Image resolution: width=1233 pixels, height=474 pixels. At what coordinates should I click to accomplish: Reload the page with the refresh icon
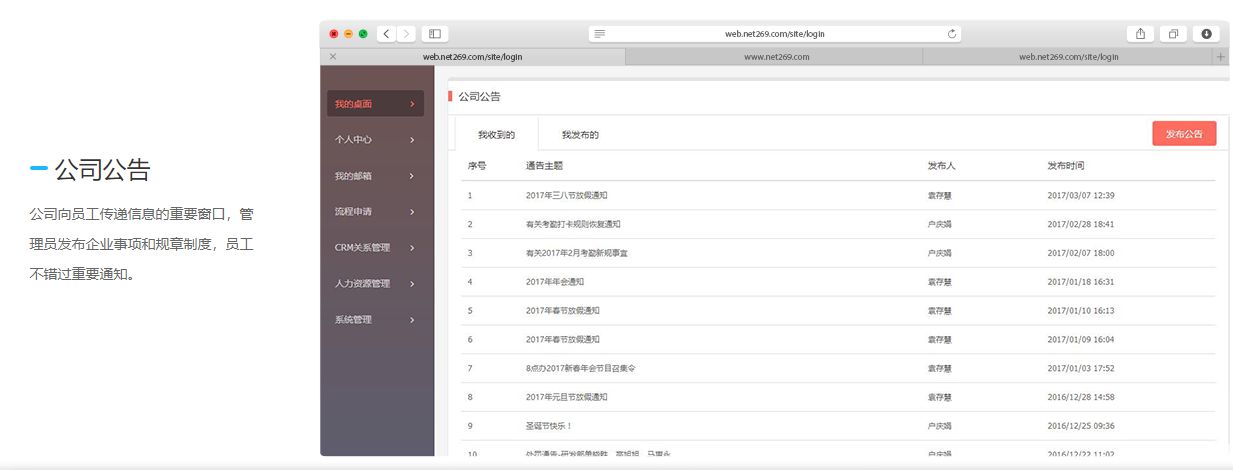(952, 34)
